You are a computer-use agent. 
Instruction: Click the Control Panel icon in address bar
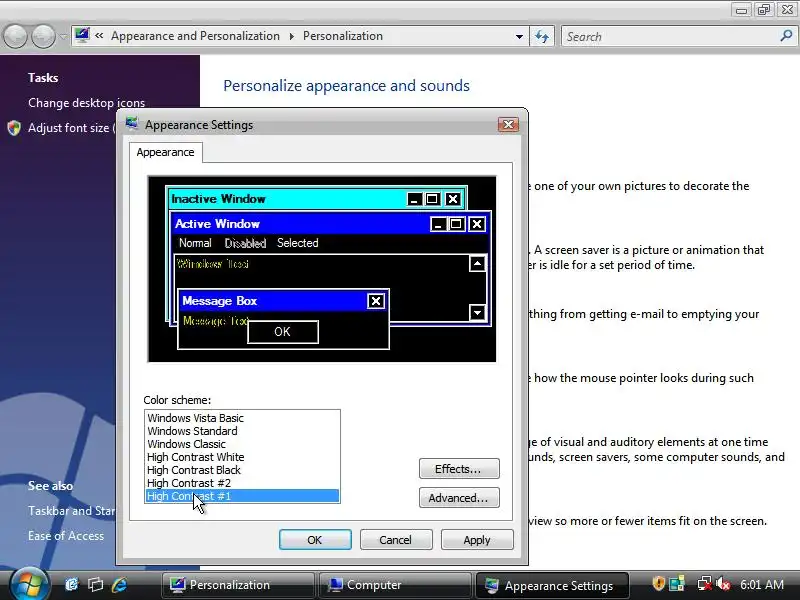pyautogui.click(x=82, y=35)
